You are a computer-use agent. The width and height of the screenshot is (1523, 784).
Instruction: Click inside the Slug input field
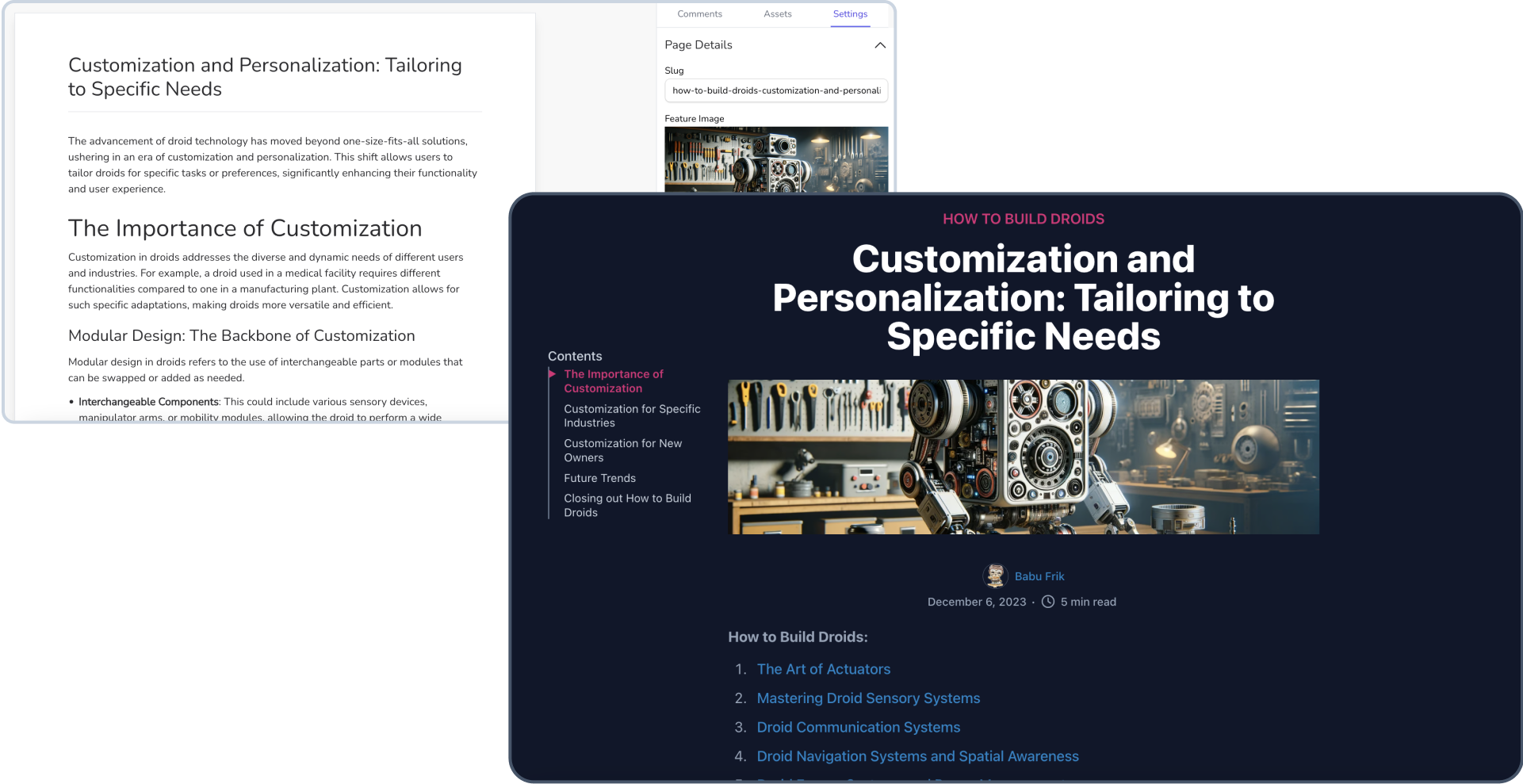coord(775,90)
